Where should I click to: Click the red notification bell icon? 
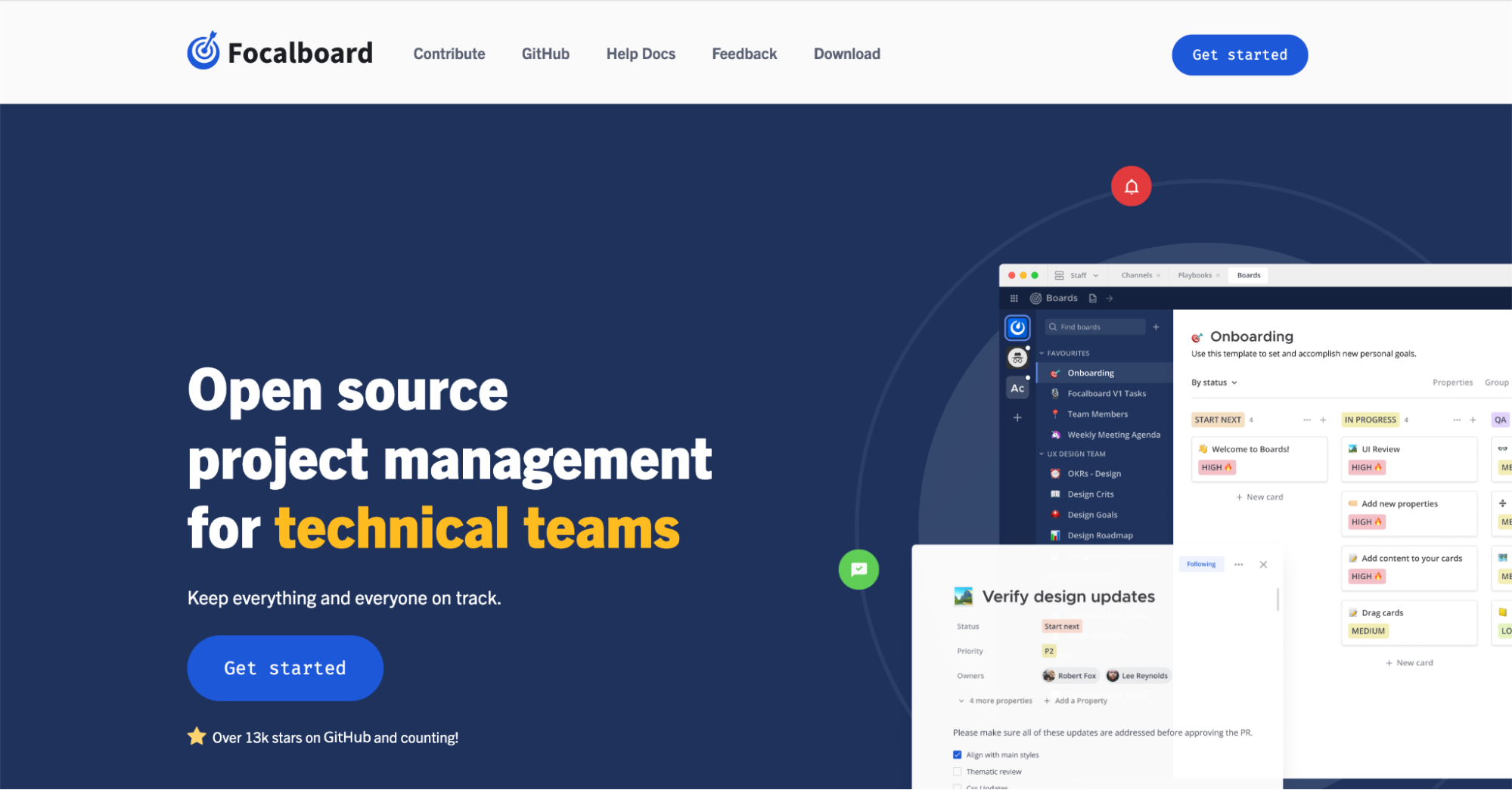(x=1131, y=185)
